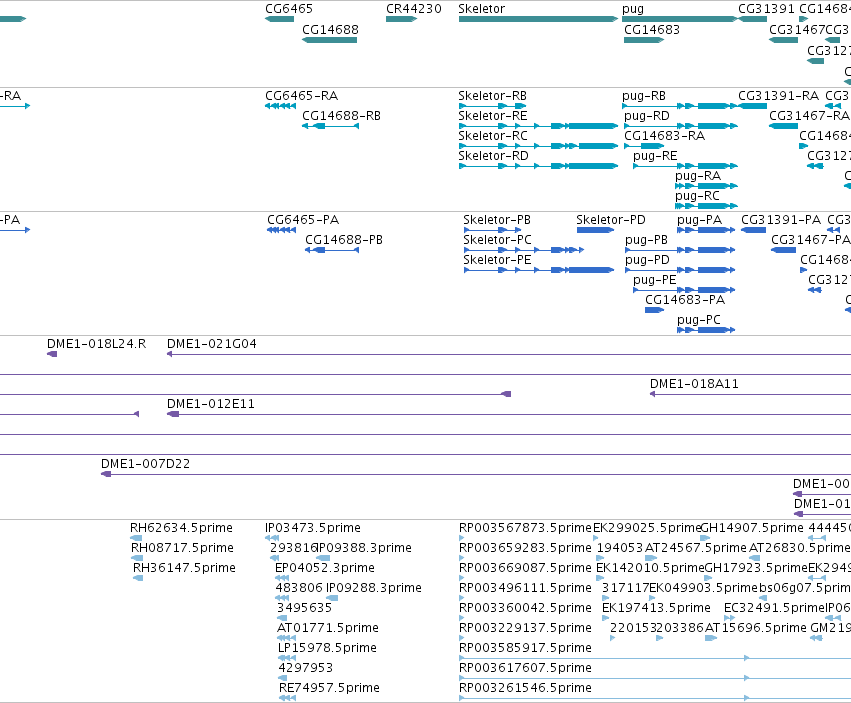
Task: Select the "DME1-021G04" BAC label
Action: click(x=212, y=344)
